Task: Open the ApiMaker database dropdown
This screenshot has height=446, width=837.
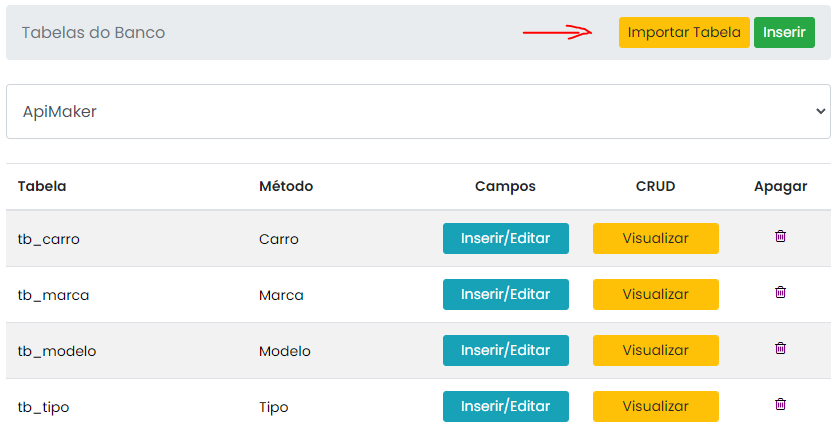Action: point(418,112)
